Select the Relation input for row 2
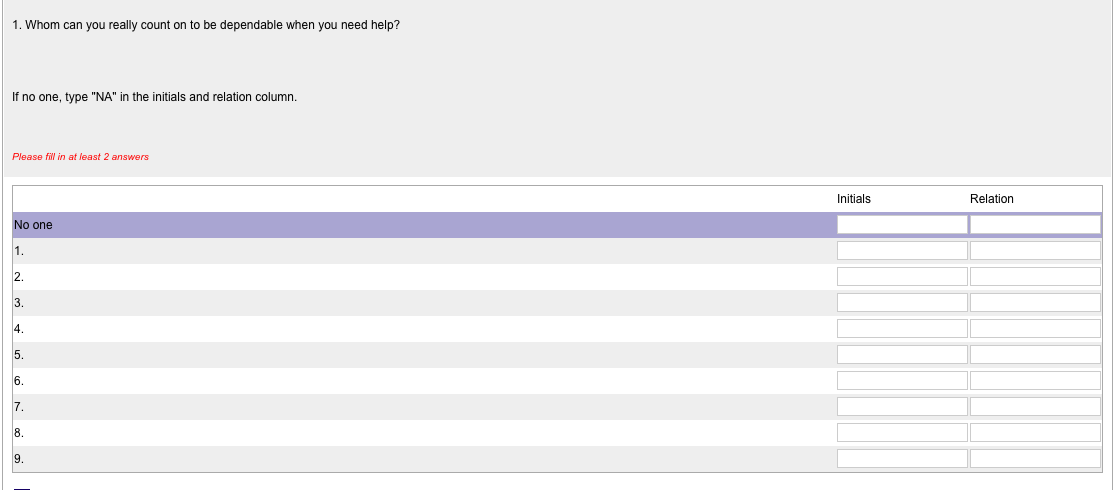 coord(1035,277)
